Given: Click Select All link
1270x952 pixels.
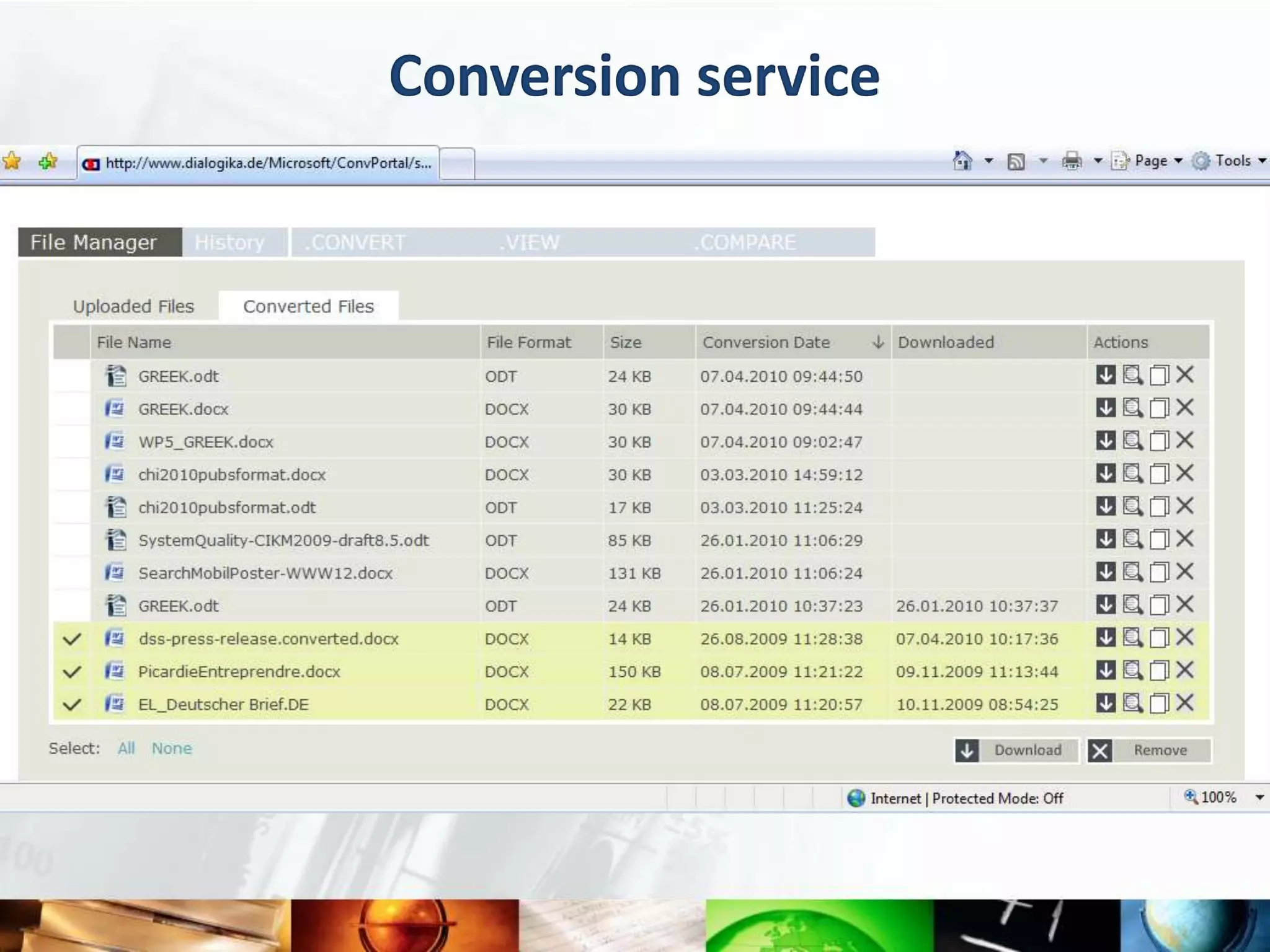Looking at the screenshot, I should (127, 748).
